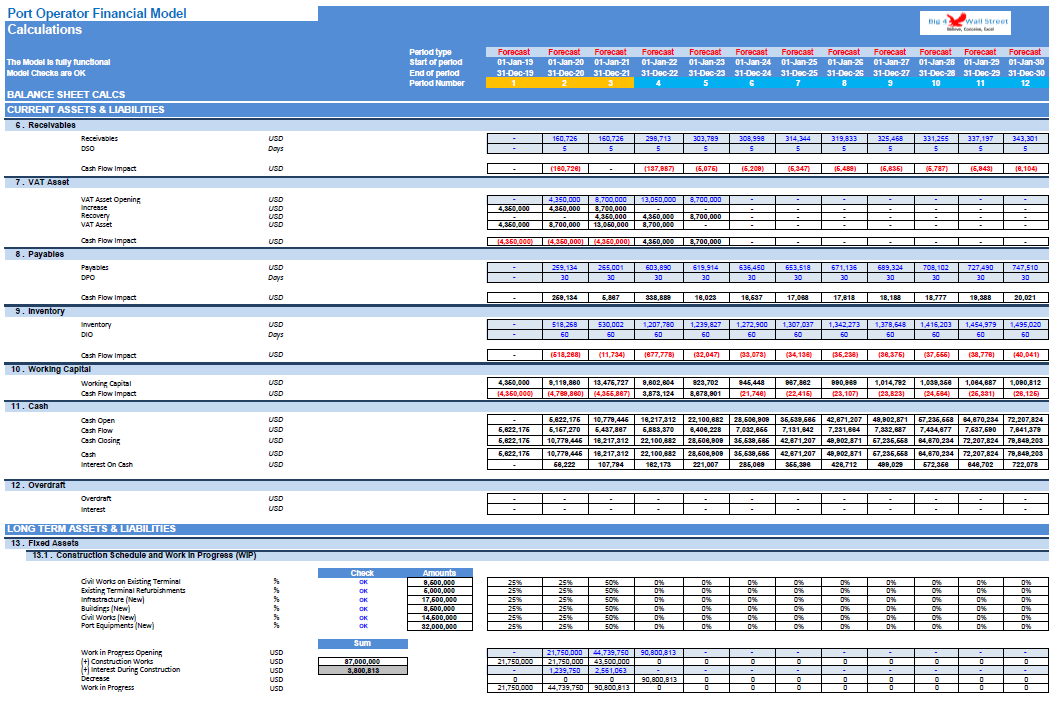This screenshot has width=1058, height=704.
Task: Select period number 12 cell
Action: tap(1025, 83)
